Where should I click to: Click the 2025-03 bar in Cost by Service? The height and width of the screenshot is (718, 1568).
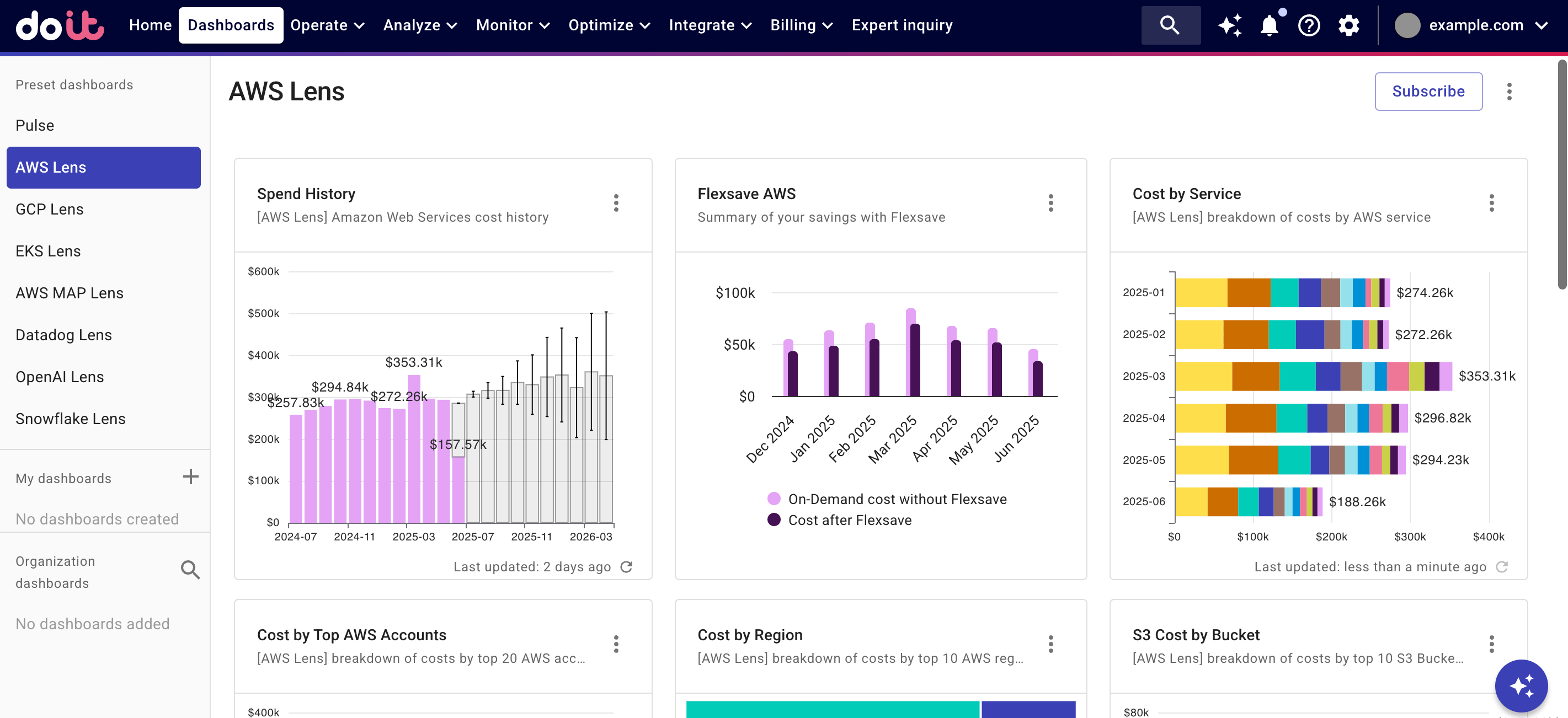[x=1314, y=376]
